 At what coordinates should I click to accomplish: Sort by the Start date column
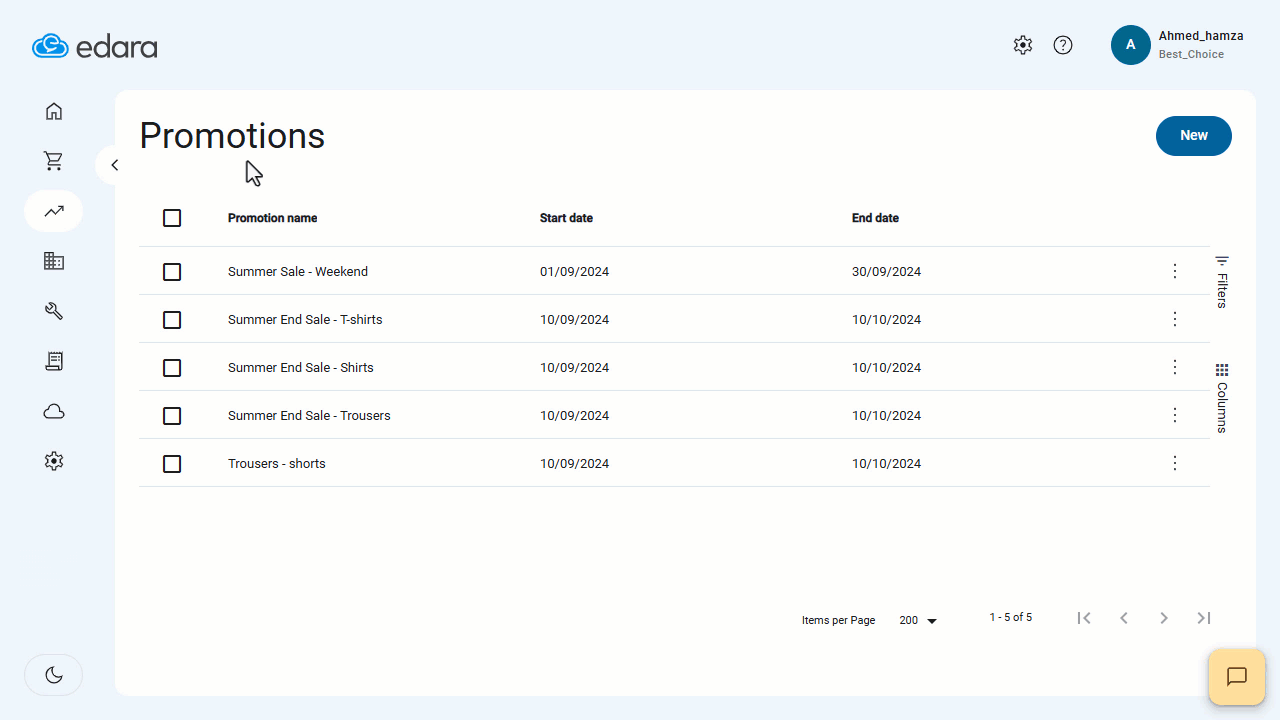pos(567,218)
